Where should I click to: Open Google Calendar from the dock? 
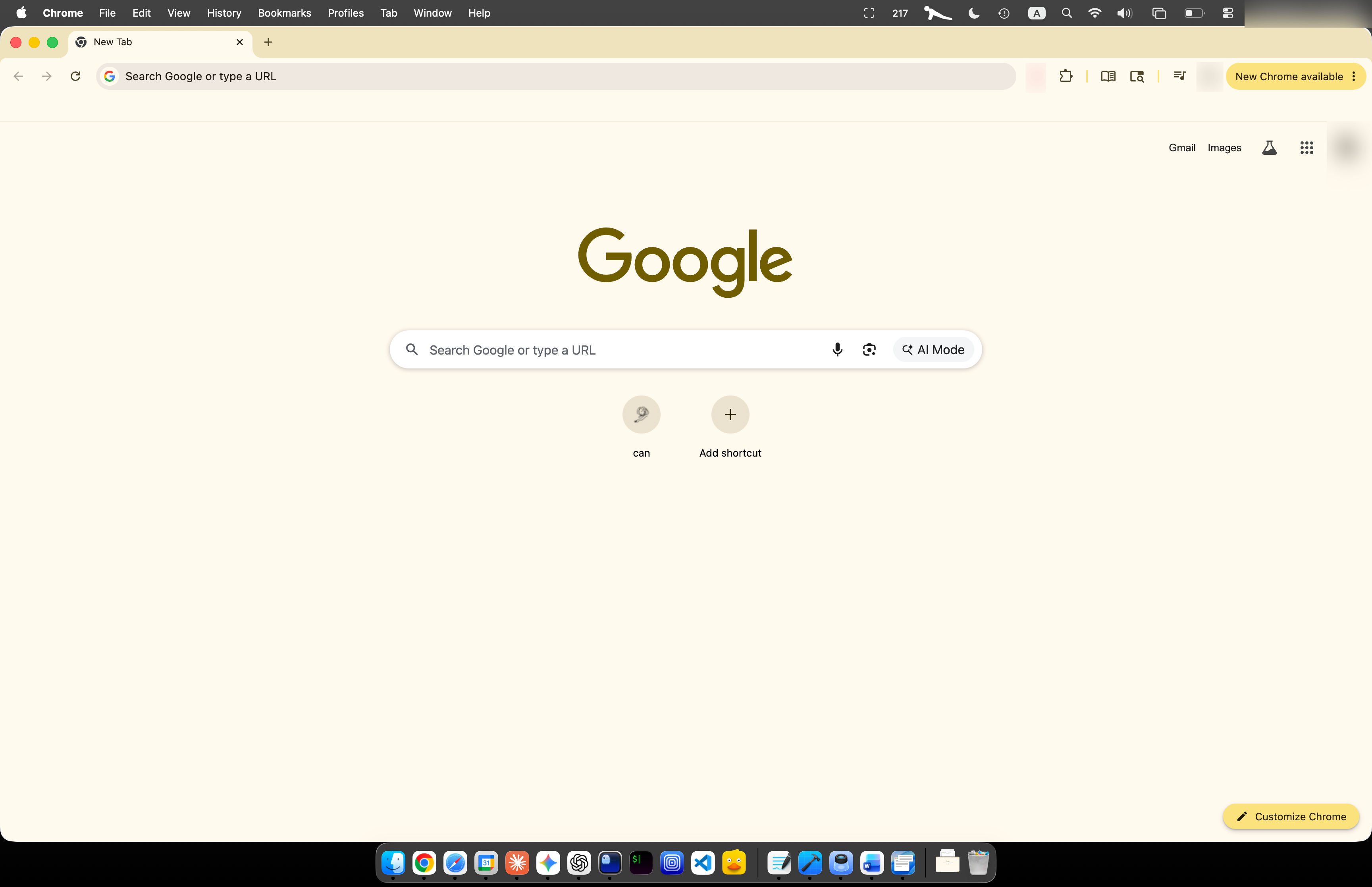point(486,862)
